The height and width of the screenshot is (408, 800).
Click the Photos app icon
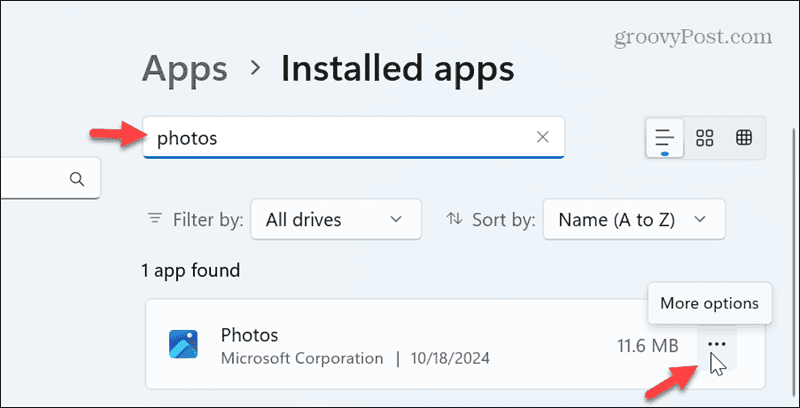[x=183, y=344]
